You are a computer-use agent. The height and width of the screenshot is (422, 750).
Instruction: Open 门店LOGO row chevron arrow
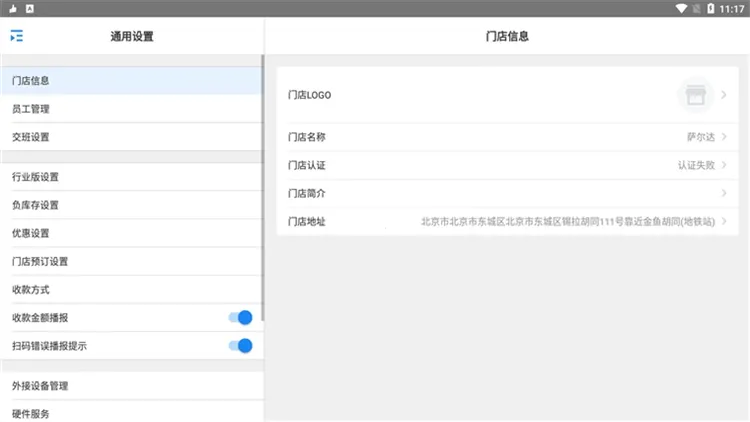724,95
